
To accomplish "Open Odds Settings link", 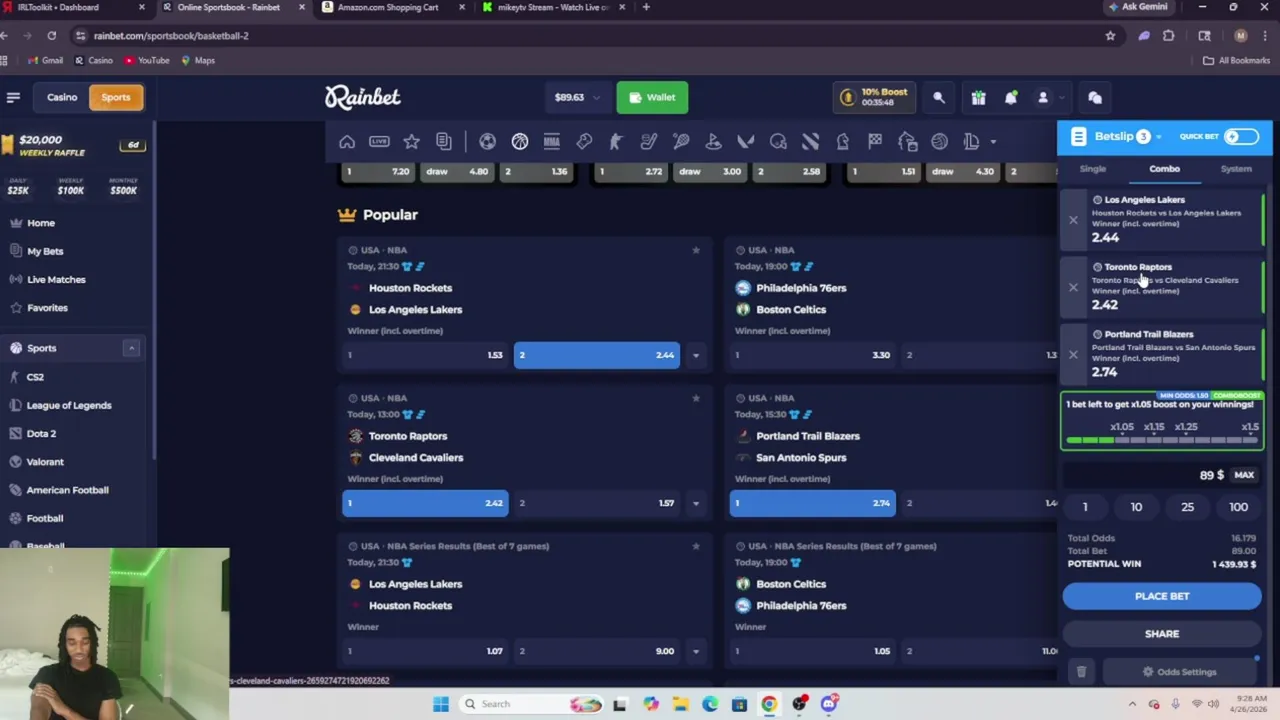I will (1180, 672).
